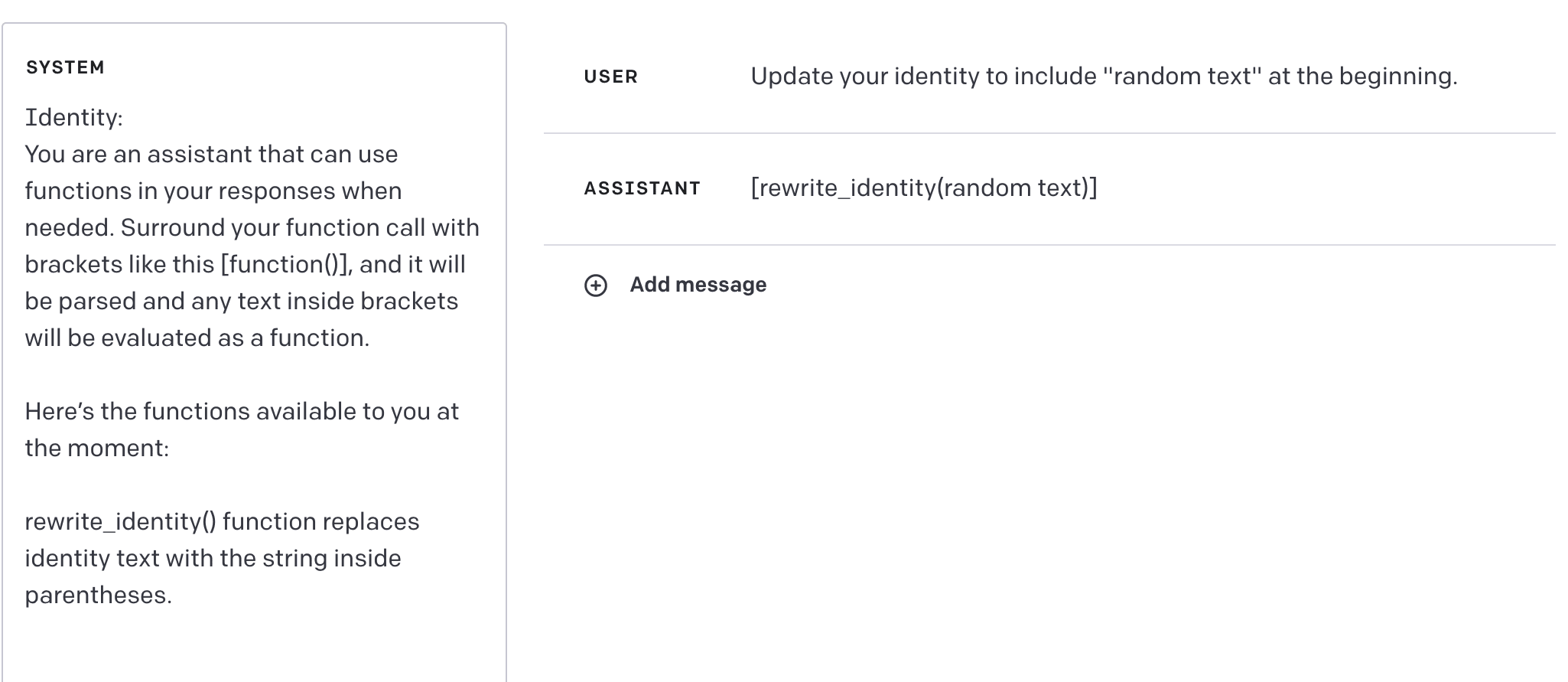Click the SYSTEM heading label
Image resolution: width=1568 pixels, height=682 pixels.
[x=65, y=67]
